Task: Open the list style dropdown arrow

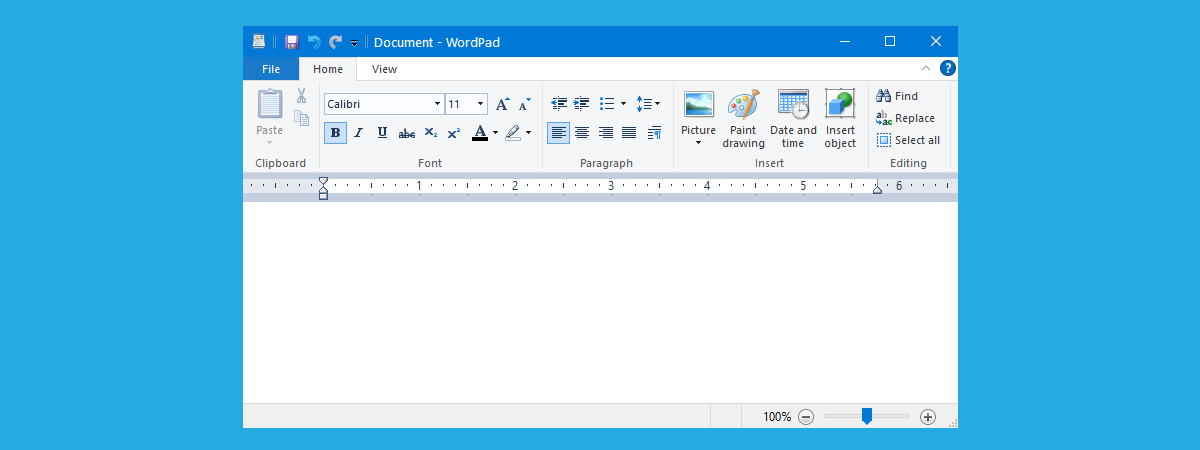Action: (x=623, y=103)
